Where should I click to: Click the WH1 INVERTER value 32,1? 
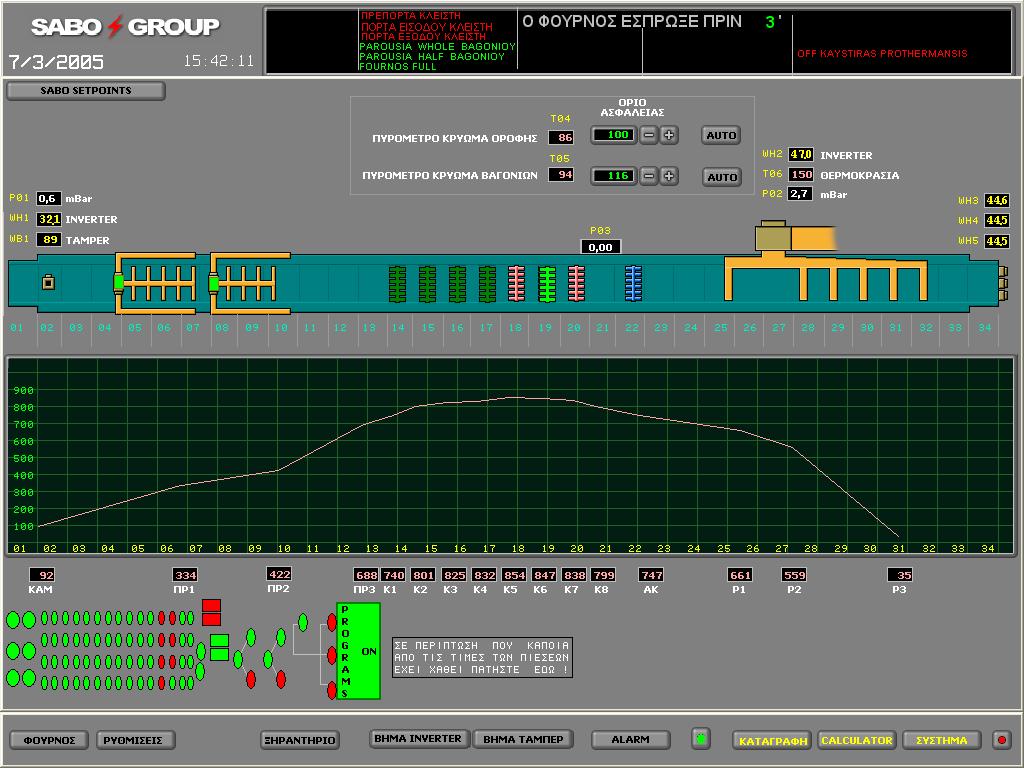point(49,219)
